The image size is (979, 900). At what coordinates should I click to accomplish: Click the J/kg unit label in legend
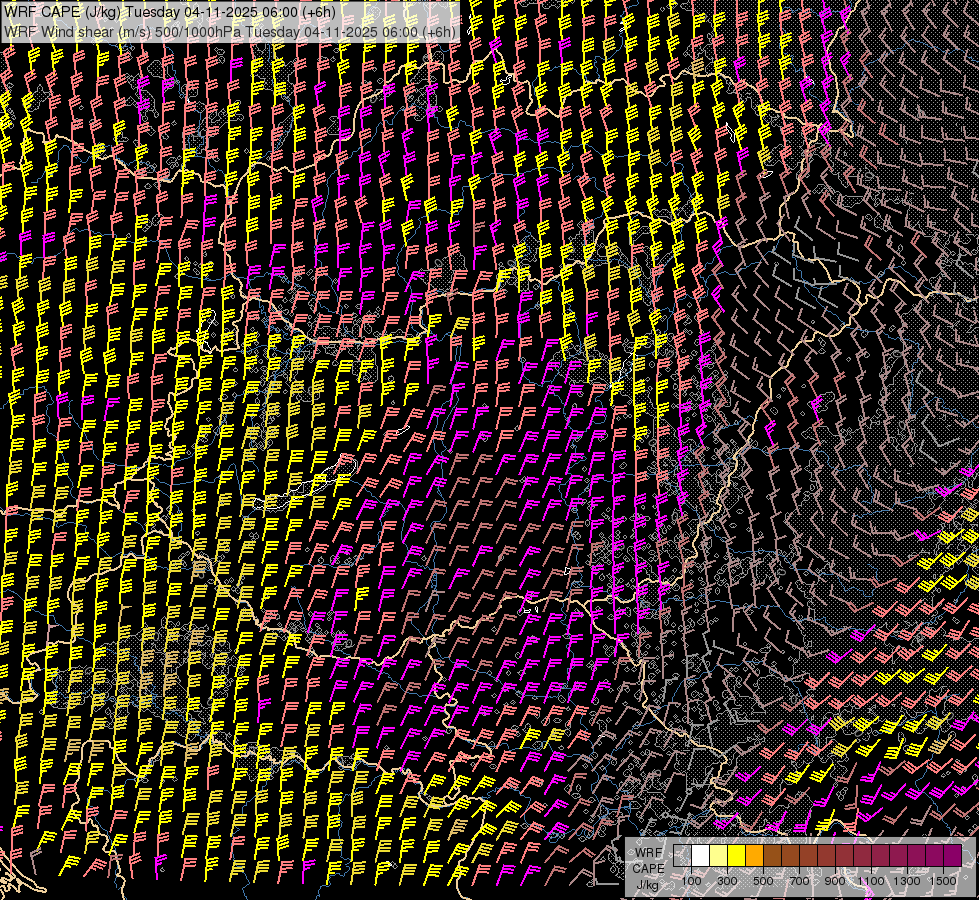pyautogui.click(x=648, y=884)
